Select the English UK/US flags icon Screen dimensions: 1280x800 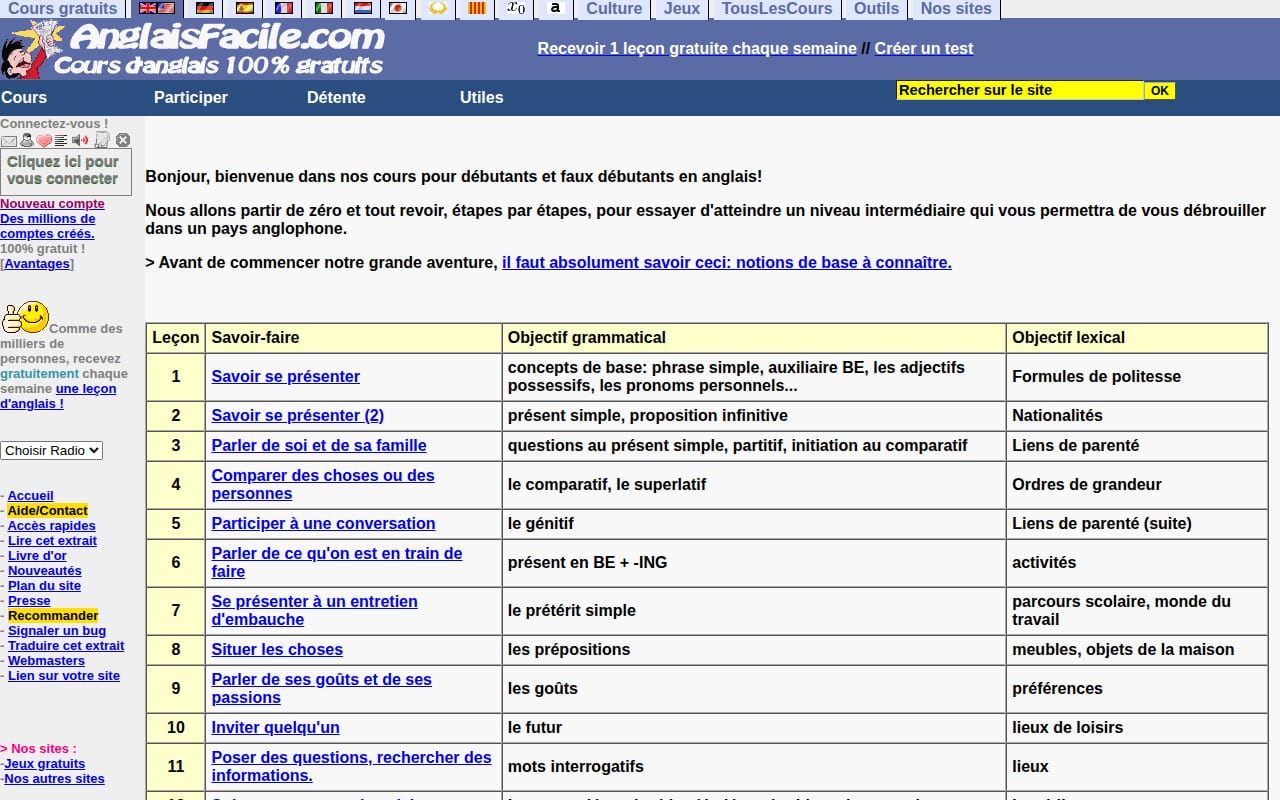pos(156,8)
